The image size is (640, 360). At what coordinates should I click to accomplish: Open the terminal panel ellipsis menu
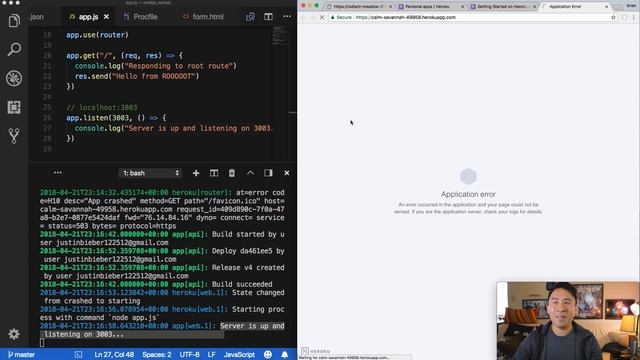pyautogui.click(x=58, y=173)
